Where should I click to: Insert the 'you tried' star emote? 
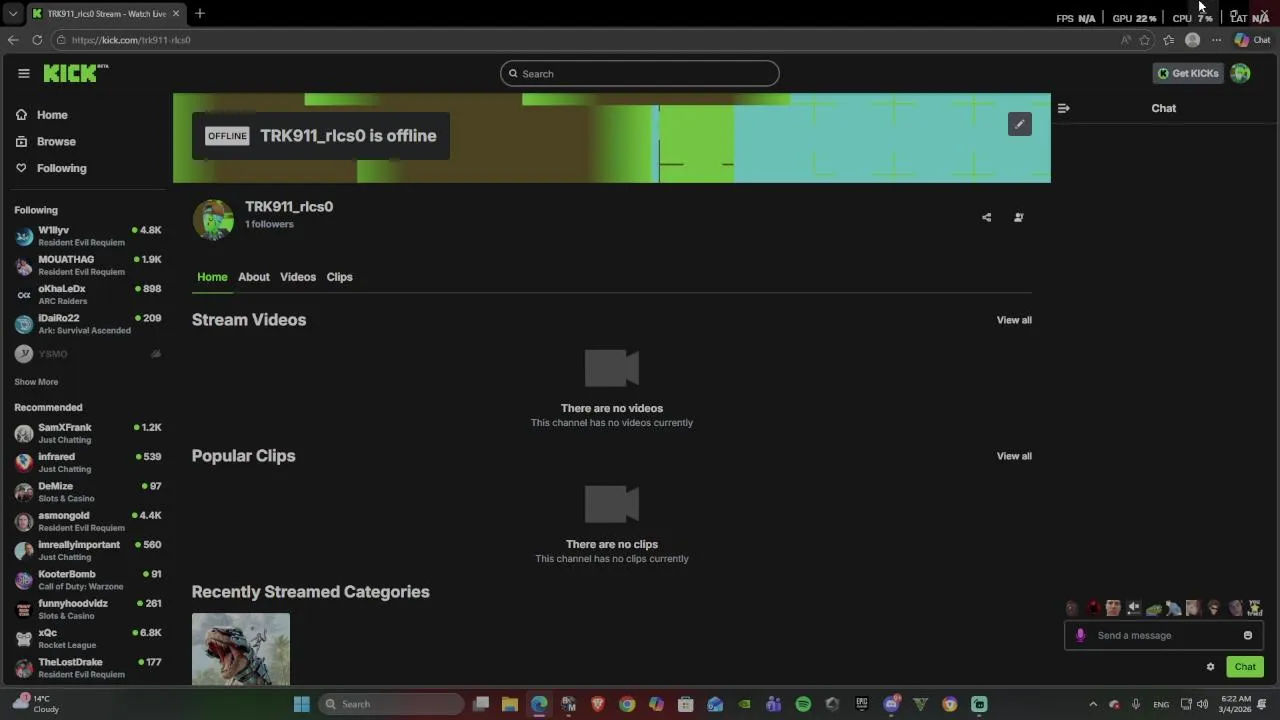(x=1255, y=608)
